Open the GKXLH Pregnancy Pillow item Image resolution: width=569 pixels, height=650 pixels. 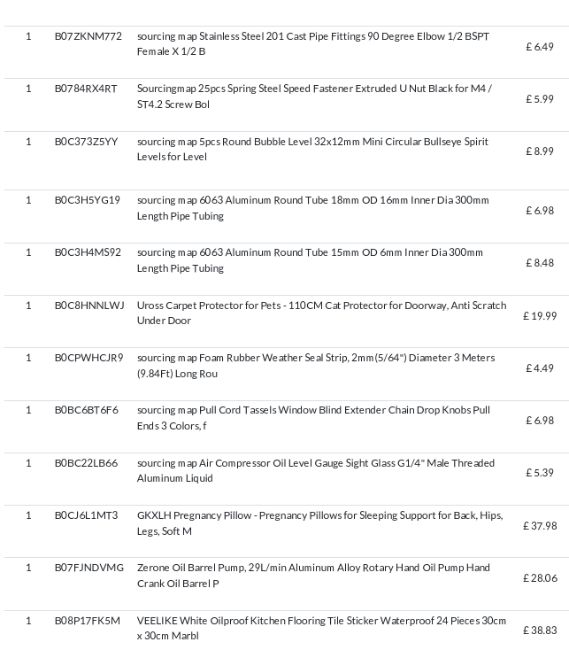320,523
